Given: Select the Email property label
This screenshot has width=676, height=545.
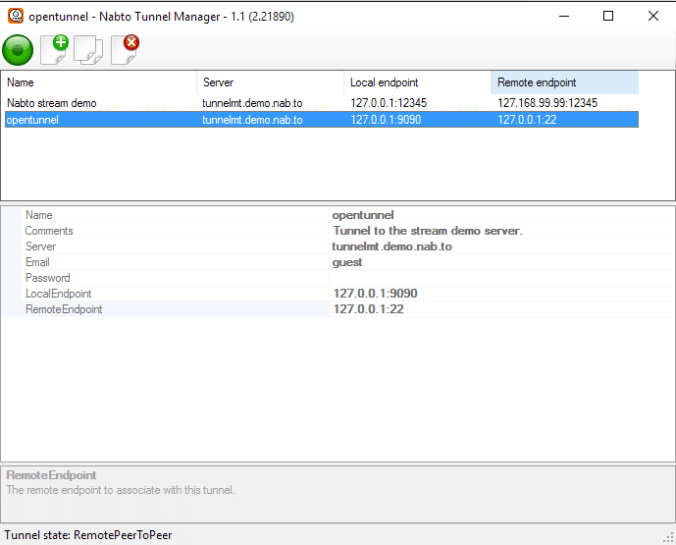Looking at the screenshot, I should [37, 262].
